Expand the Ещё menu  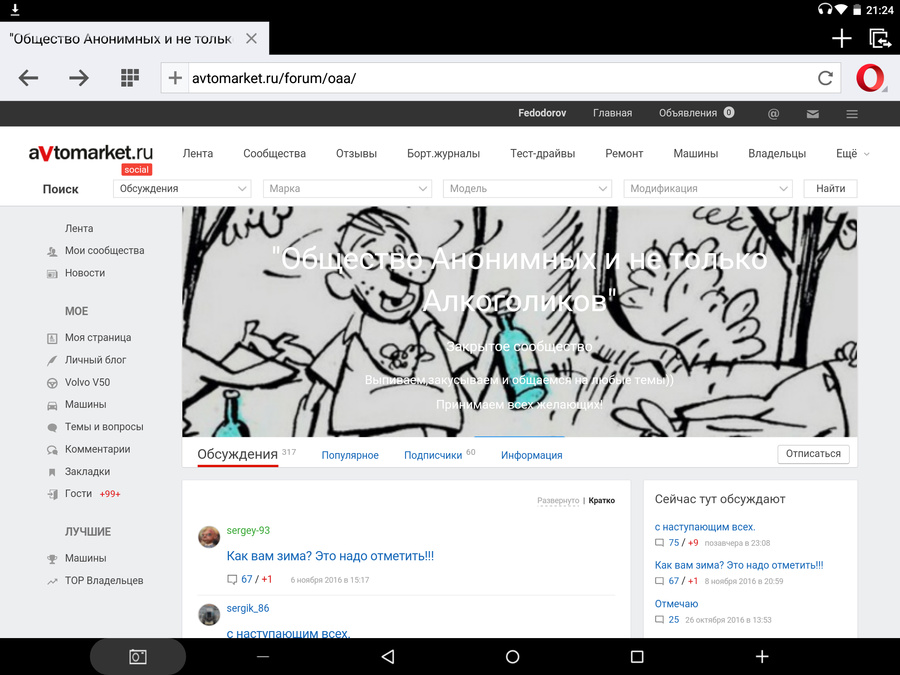tap(852, 154)
